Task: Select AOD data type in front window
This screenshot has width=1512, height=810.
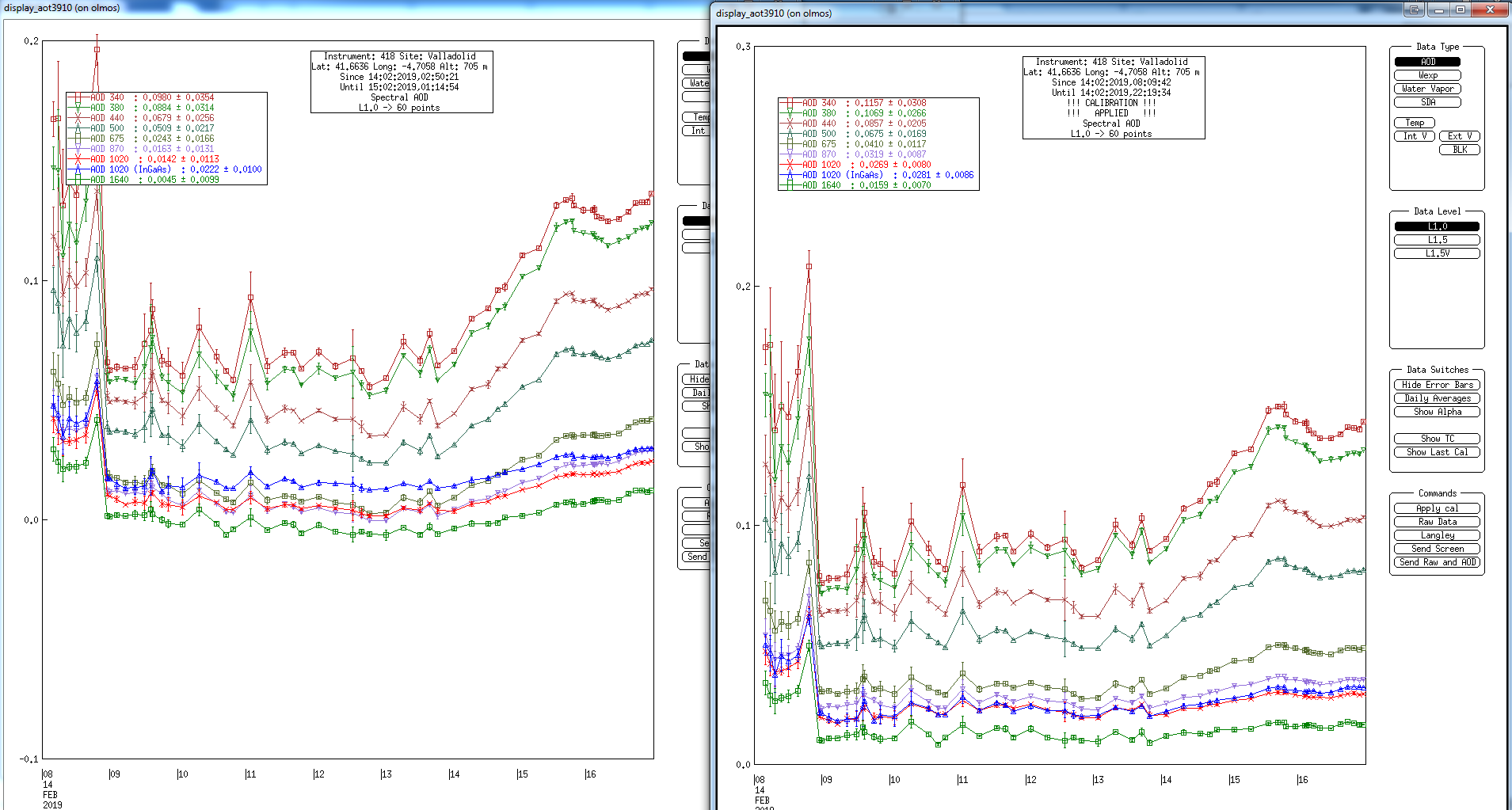Action: point(1427,62)
